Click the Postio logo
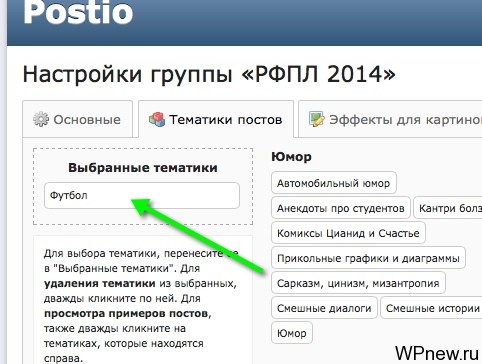 tap(78, 12)
